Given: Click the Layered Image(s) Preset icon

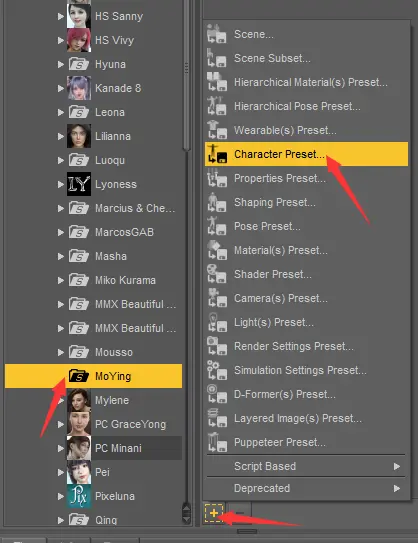Looking at the screenshot, I should click(216, 418).
